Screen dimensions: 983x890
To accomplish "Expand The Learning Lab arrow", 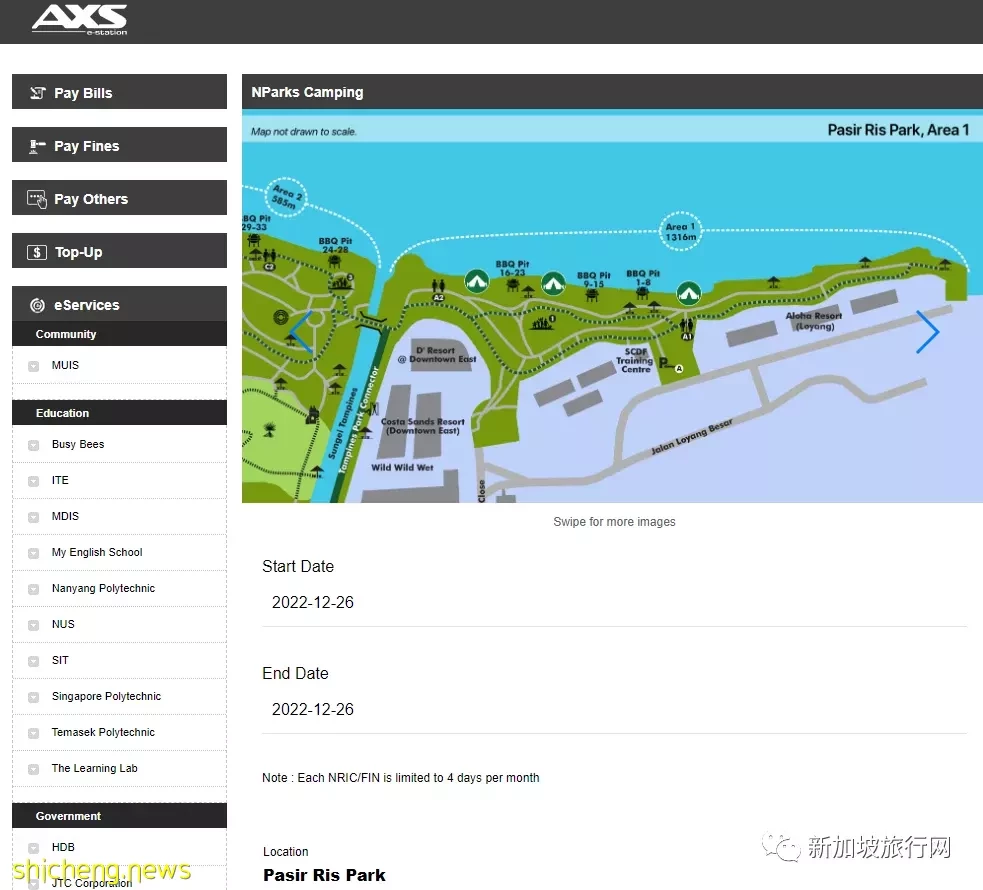I will (x=34, y=770).
